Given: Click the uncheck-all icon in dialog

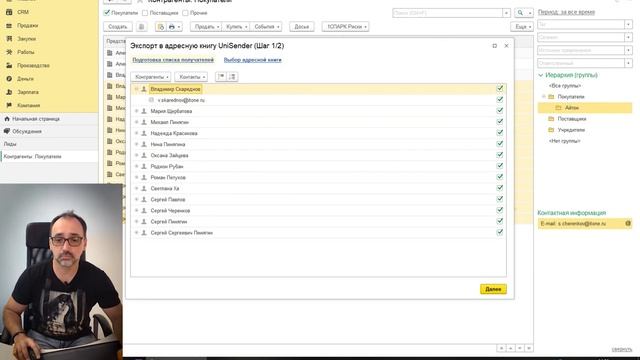Looking at the screenshot, I should (233, 76).
